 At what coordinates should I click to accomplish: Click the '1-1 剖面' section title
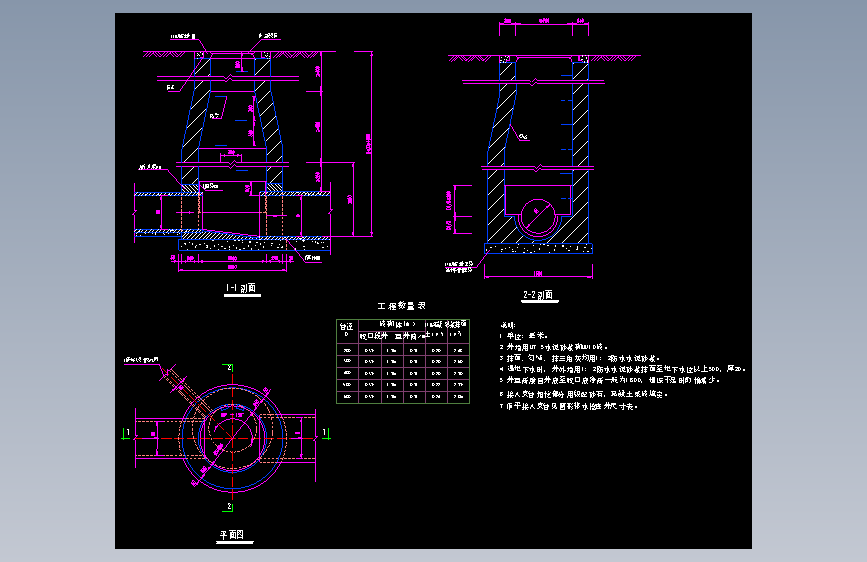(241, 288)
